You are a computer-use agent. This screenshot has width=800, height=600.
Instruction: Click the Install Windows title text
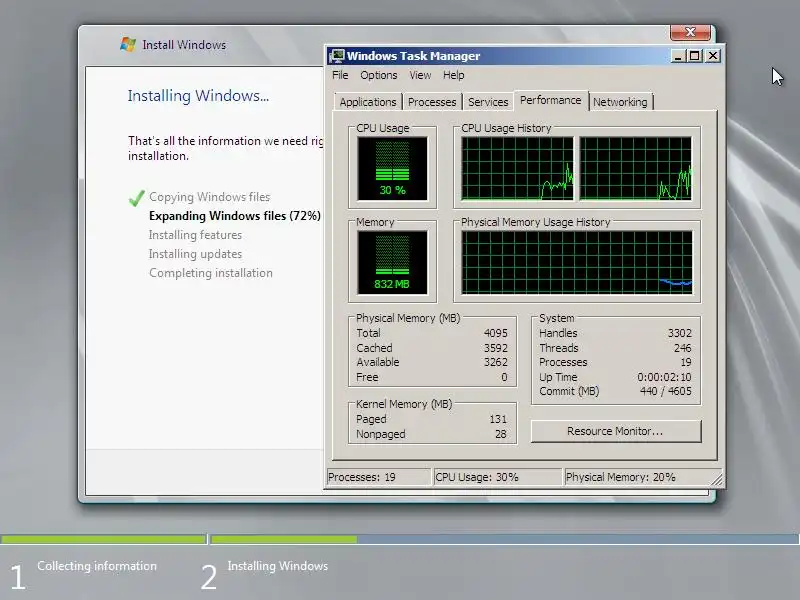[184, 45]
